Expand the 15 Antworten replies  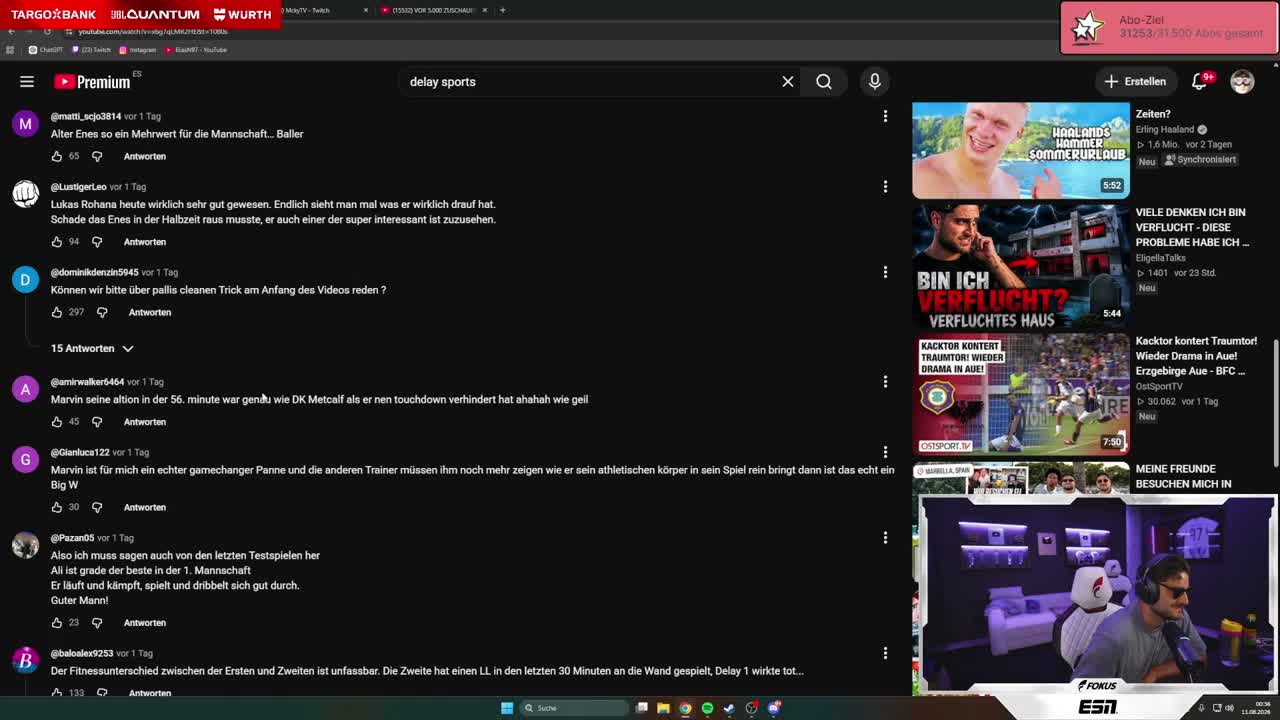tap(92, 348)
